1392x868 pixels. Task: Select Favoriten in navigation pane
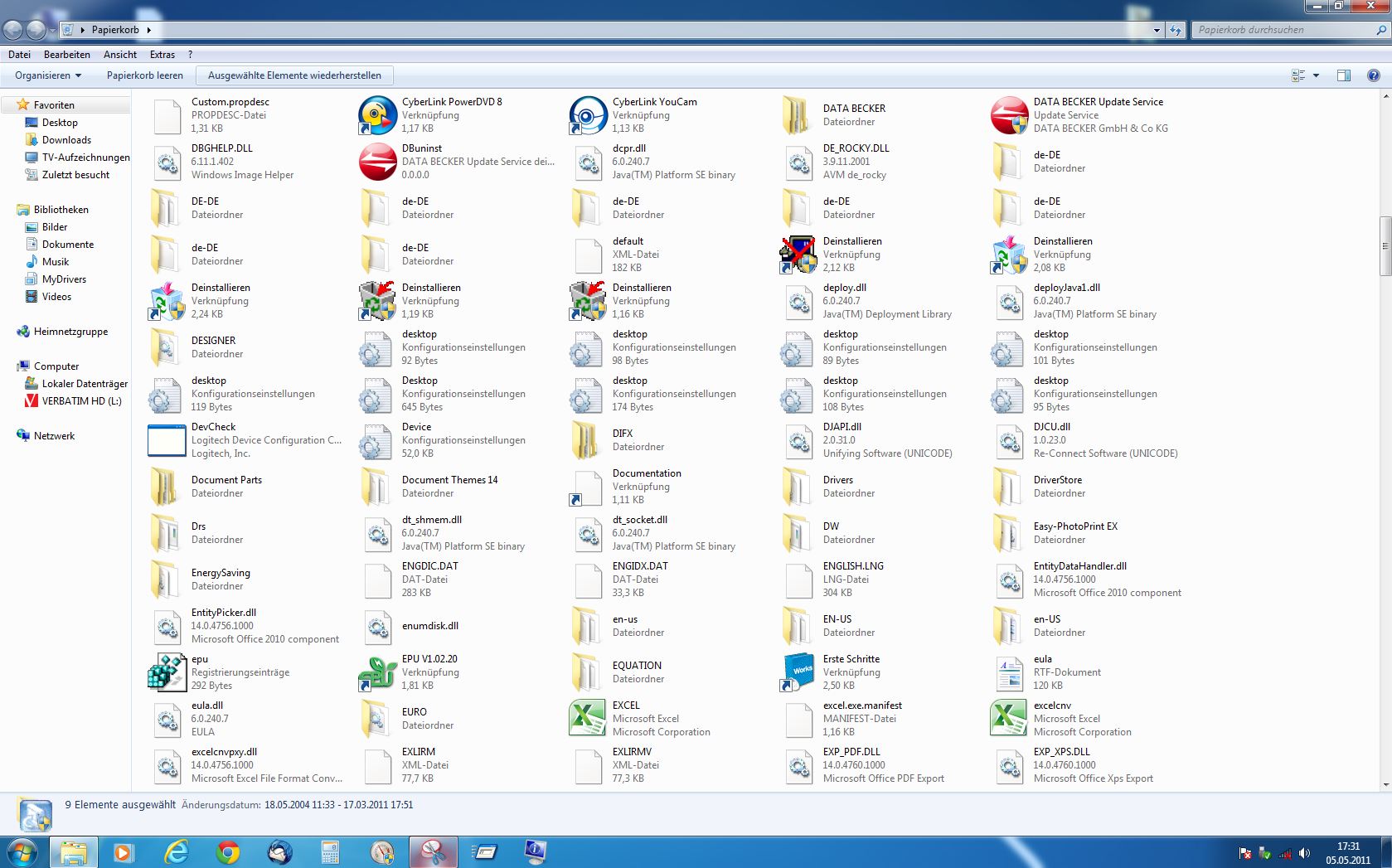(54, 105)
